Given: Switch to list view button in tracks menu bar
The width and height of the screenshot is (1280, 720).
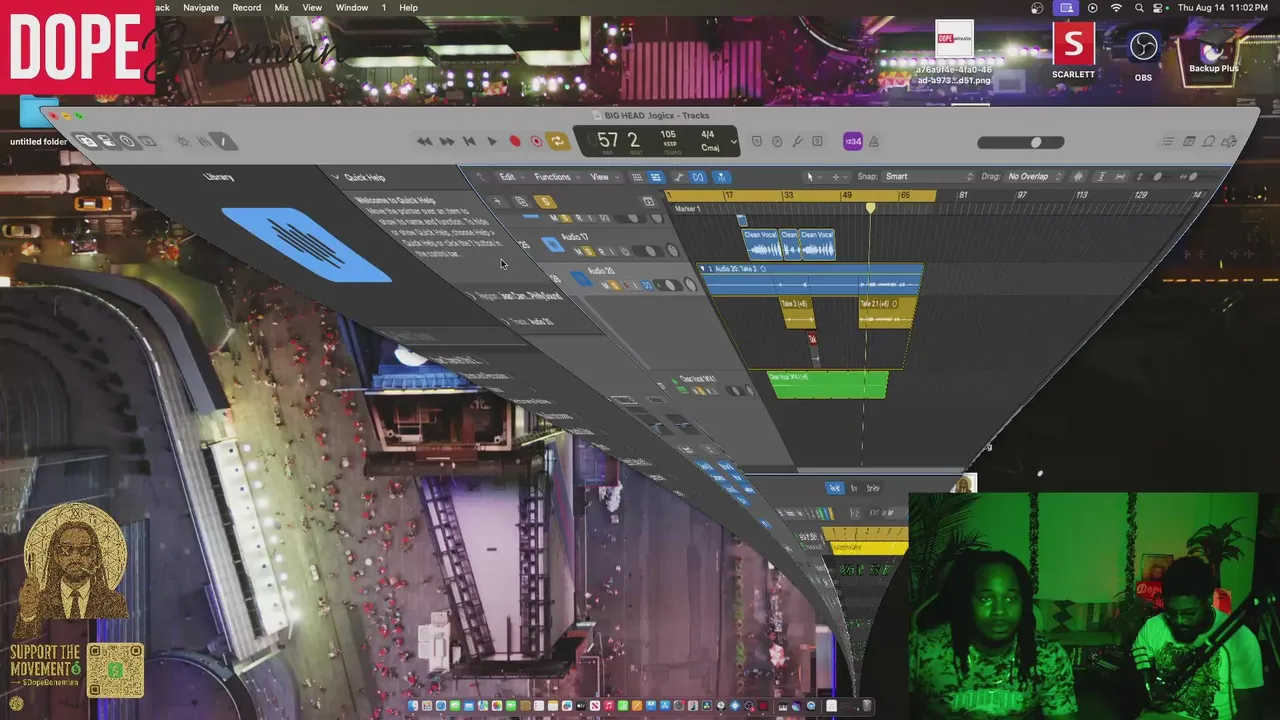Looking at the screenshot, I should 656,177.
